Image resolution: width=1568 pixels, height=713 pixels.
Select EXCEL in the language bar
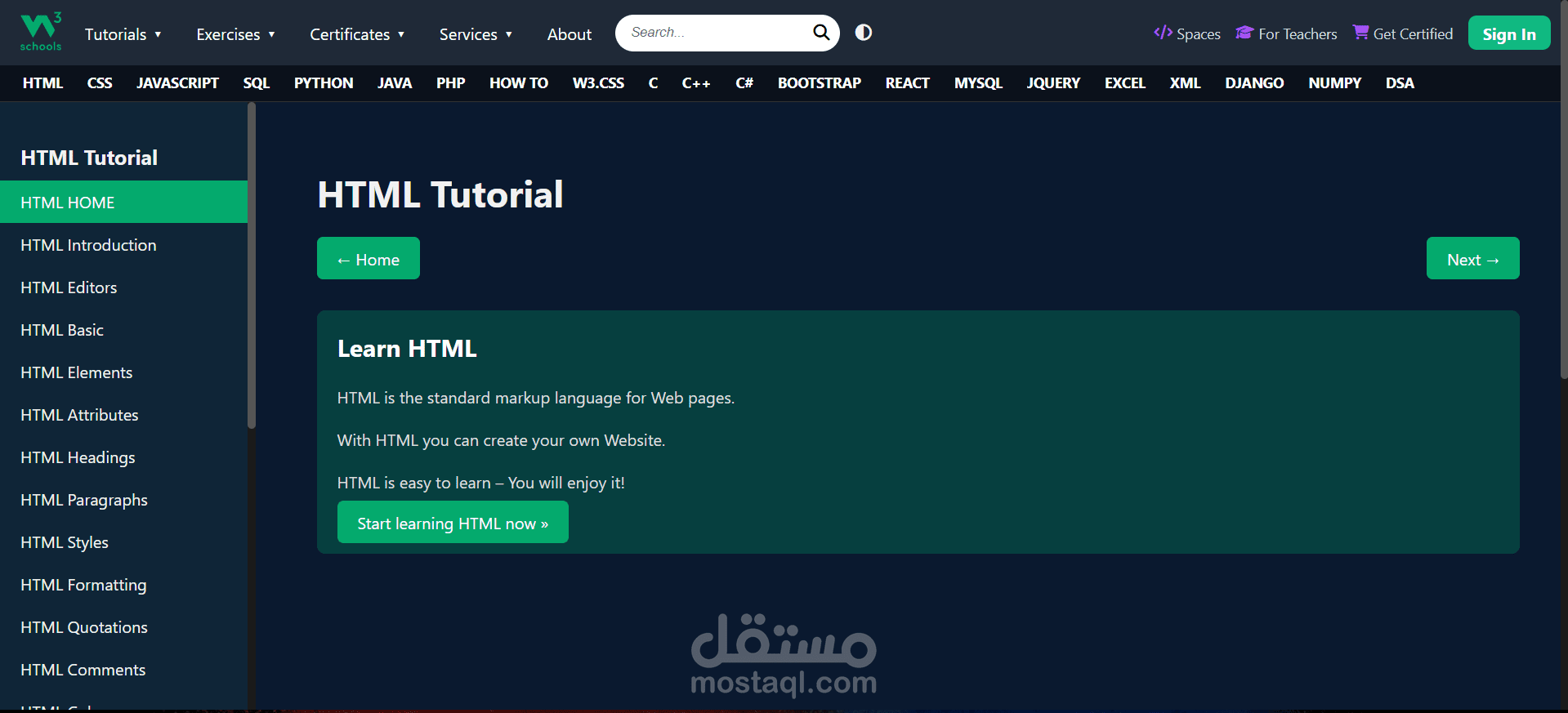pos(1125,83)
